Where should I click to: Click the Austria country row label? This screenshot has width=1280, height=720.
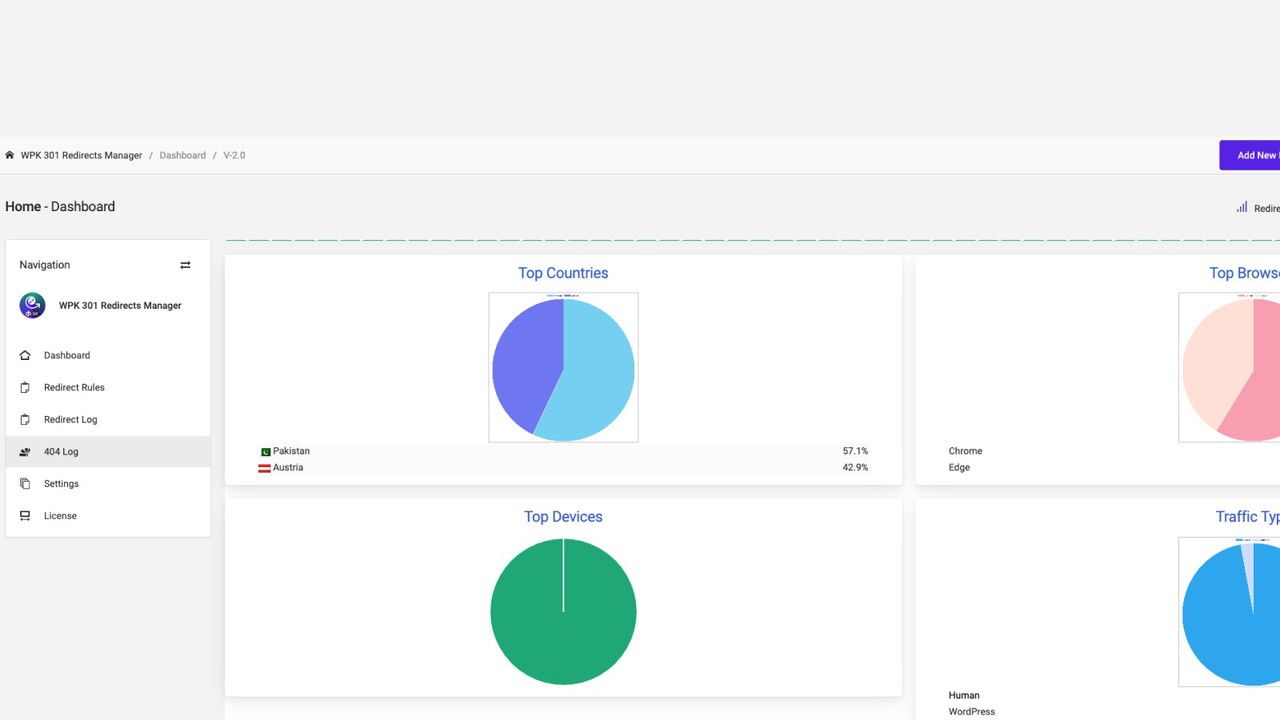coord(288,467)
